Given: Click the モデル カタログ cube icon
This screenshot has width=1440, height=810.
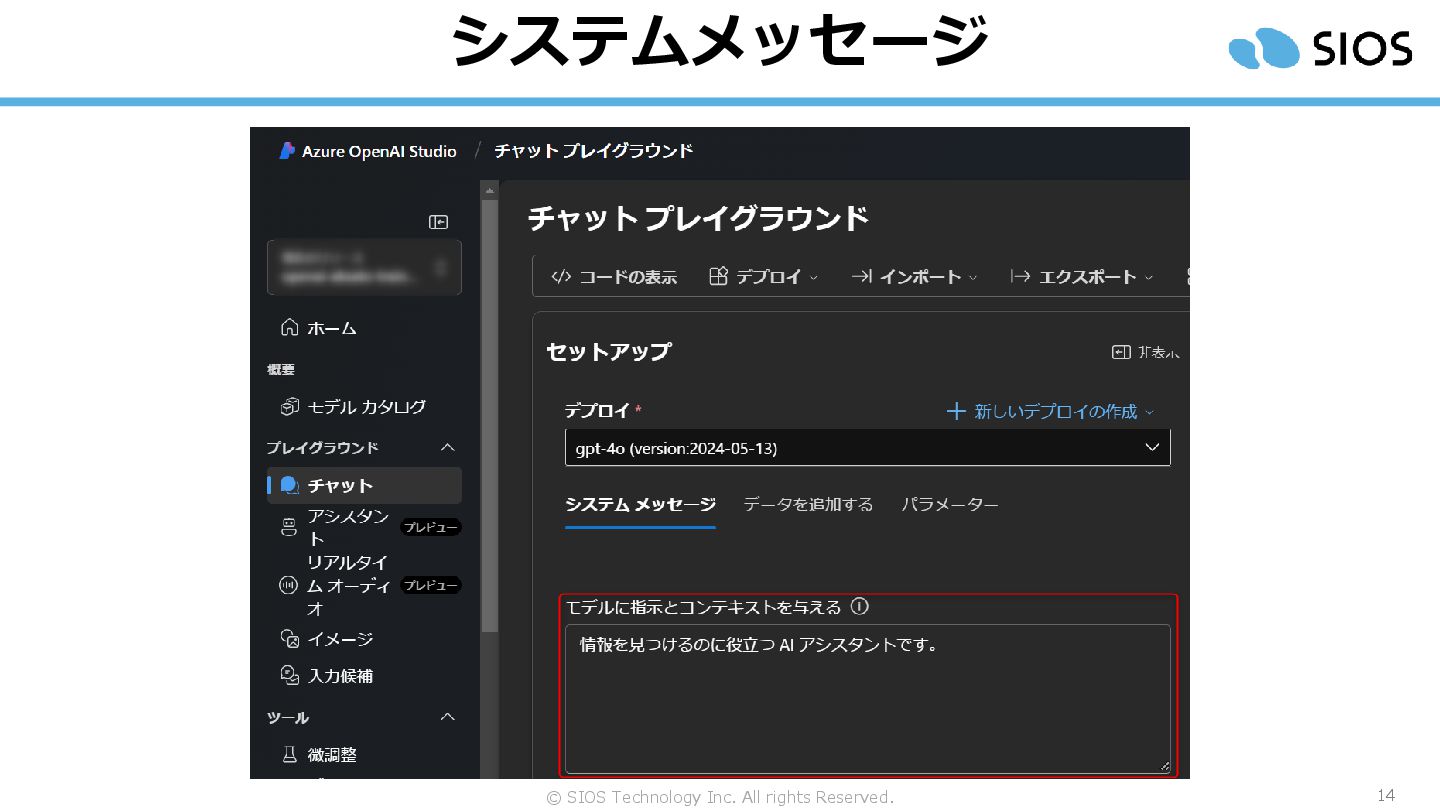Looking at the screenshot, I should pyautogui.click(x=289, y=406).
